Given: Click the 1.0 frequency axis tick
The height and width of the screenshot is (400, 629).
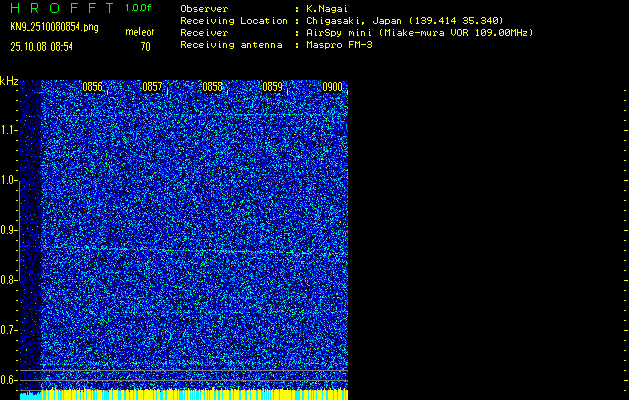Looking at the screenshot, I should 9,180.
